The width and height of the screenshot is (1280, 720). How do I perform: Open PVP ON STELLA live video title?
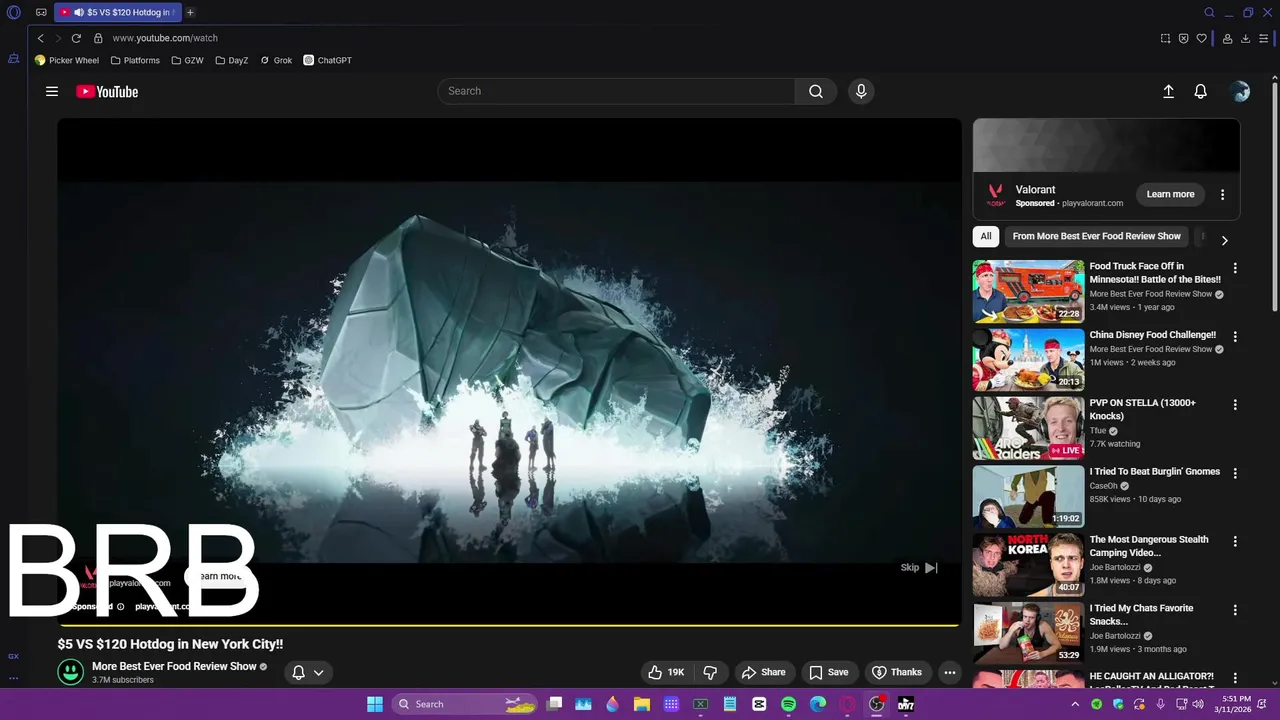pos(1142,409)
